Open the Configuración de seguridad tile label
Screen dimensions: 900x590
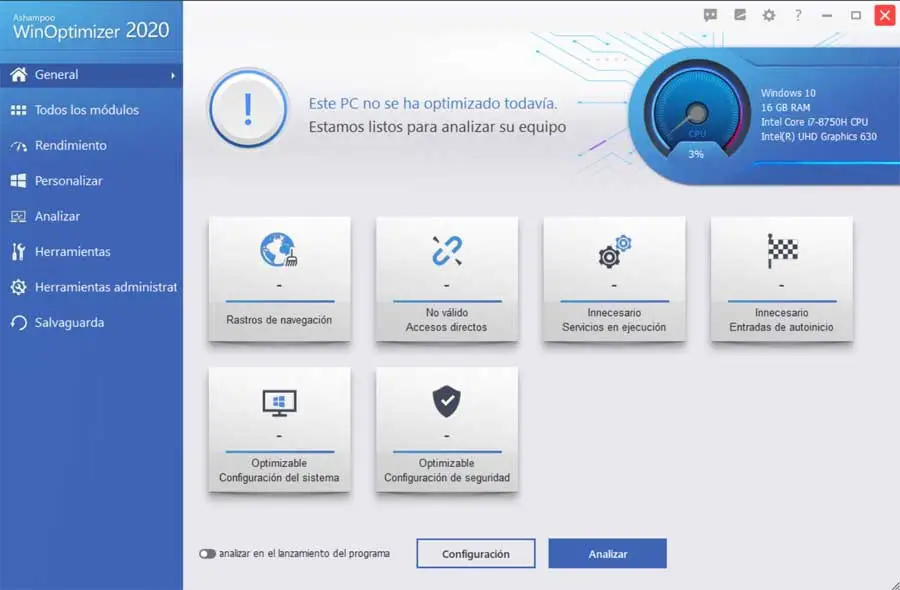click(447, 478)
